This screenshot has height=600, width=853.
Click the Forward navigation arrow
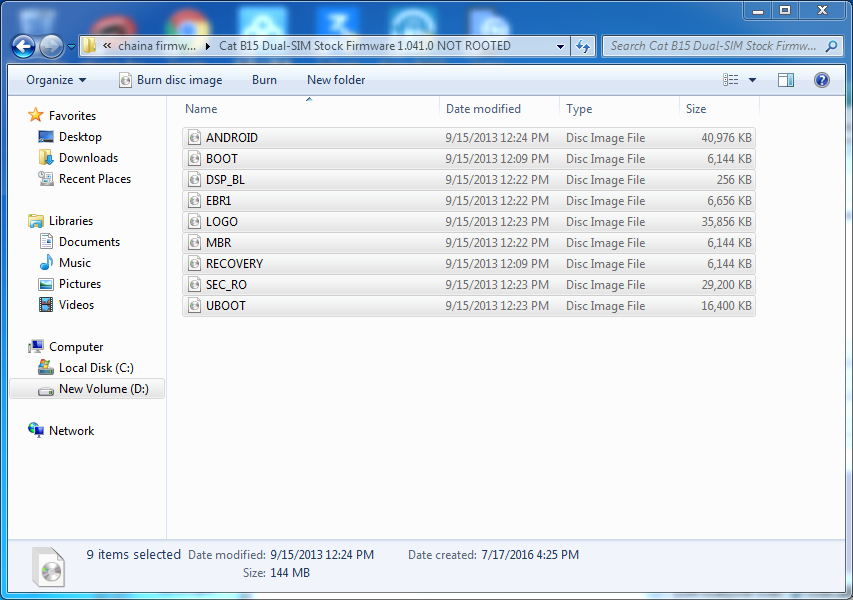click(52, 47)
